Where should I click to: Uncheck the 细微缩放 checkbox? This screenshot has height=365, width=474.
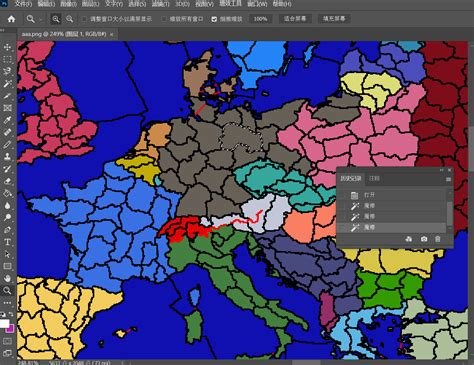214,19
